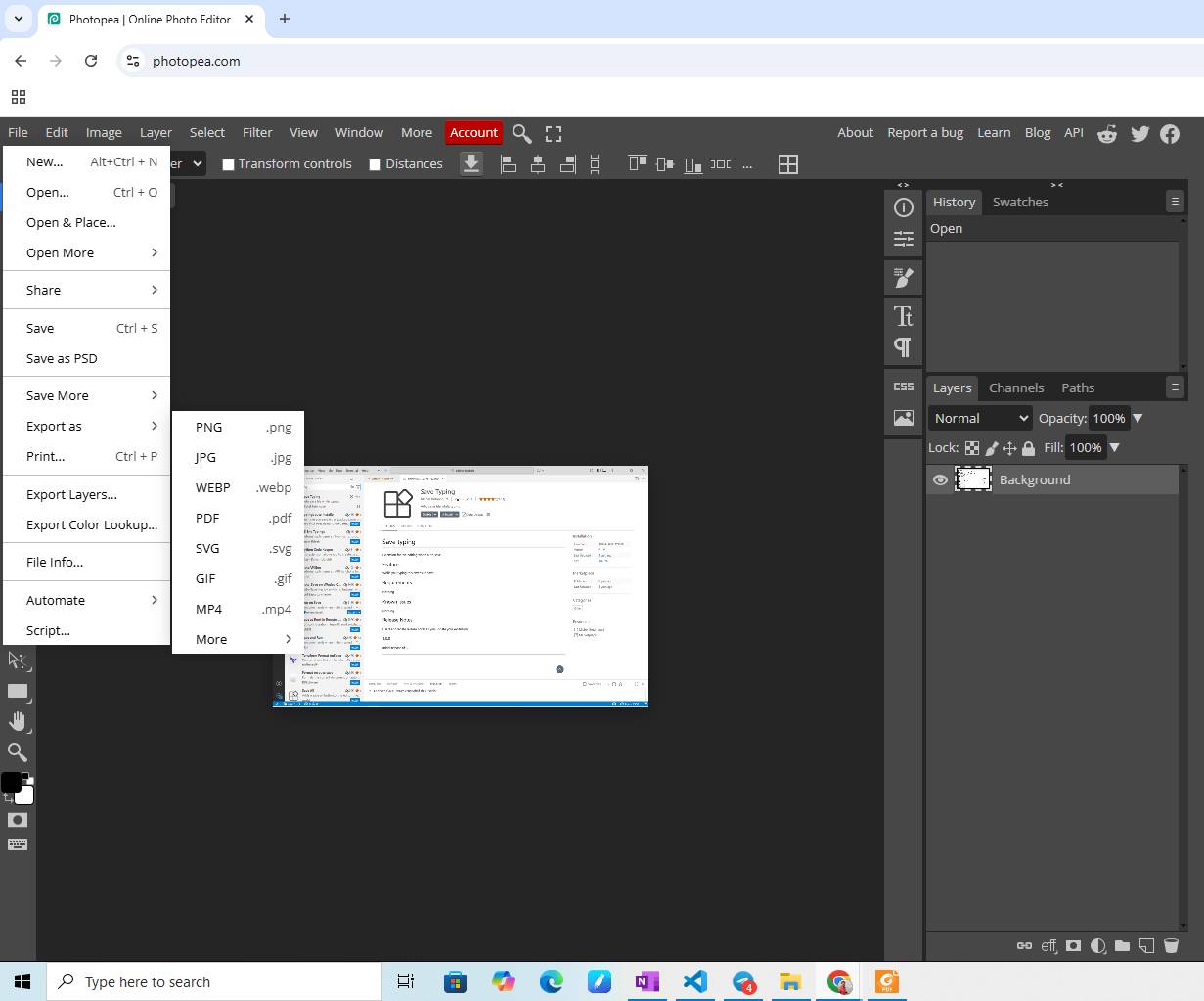Open the Info panel icon

[x=904, y=207]
